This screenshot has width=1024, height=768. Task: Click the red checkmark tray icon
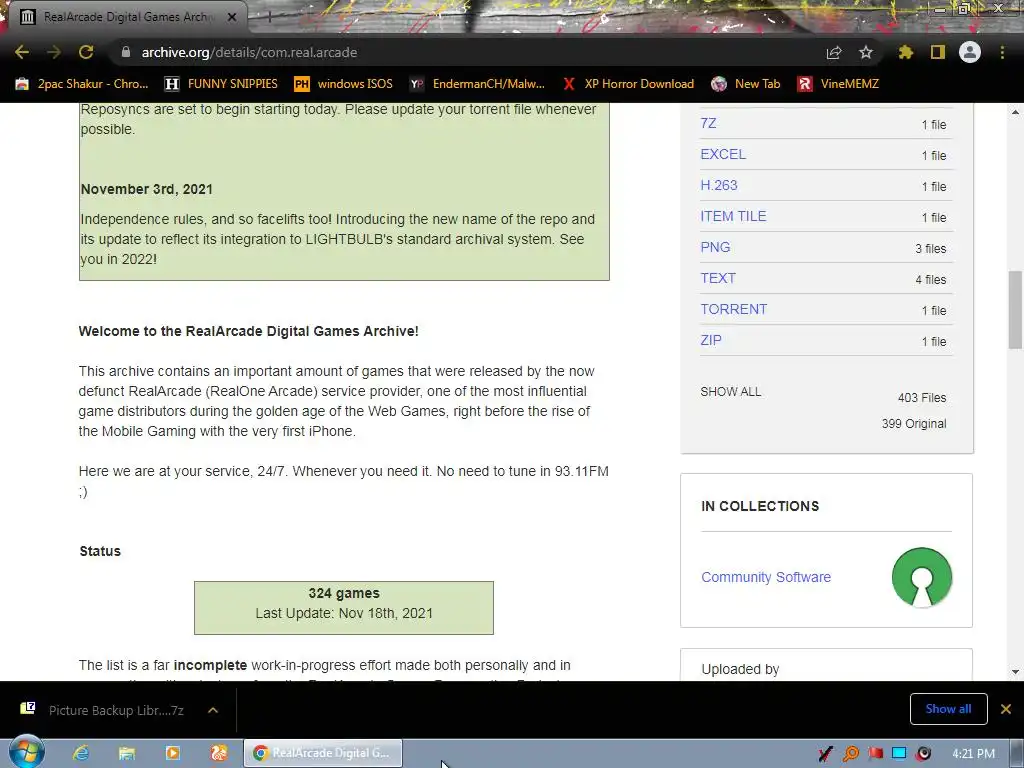tap(825, 754)
